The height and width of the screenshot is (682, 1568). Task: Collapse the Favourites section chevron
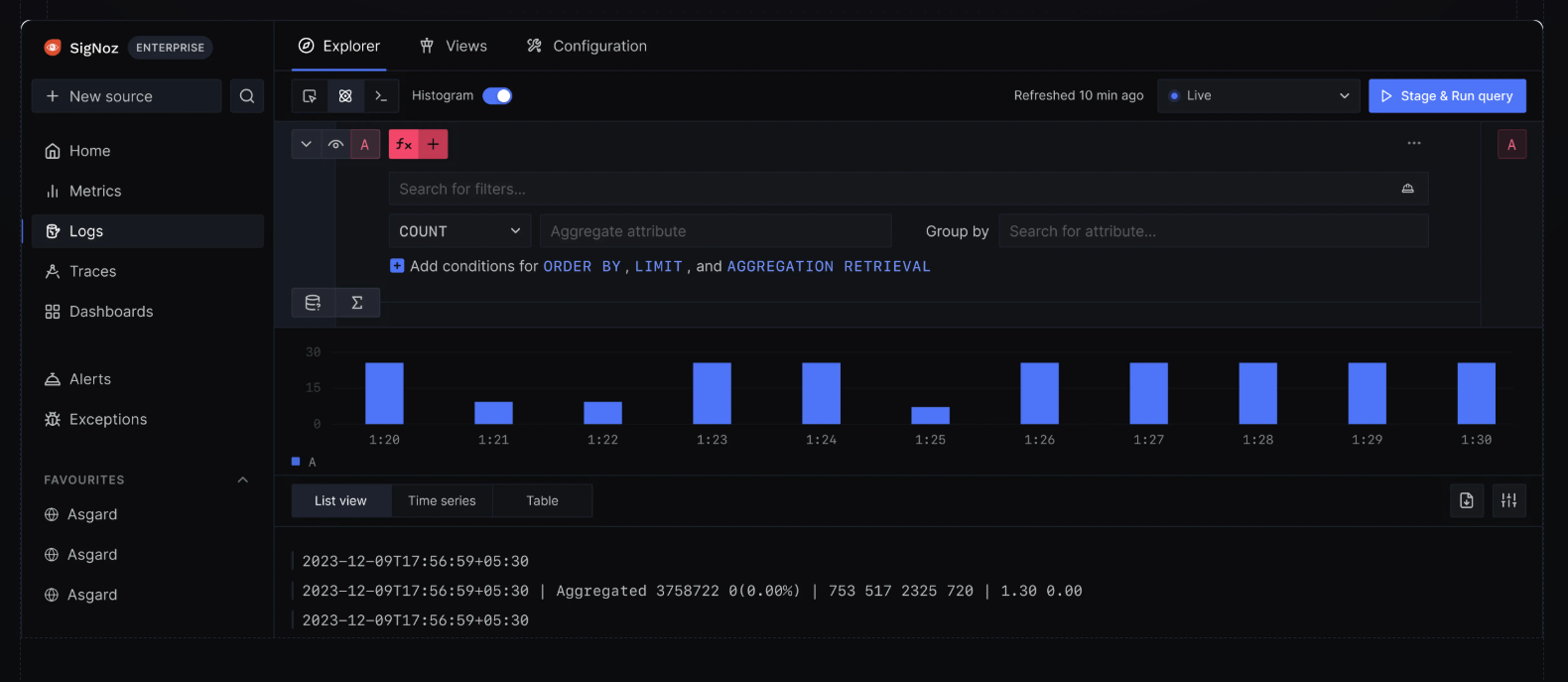pos(243,480)
